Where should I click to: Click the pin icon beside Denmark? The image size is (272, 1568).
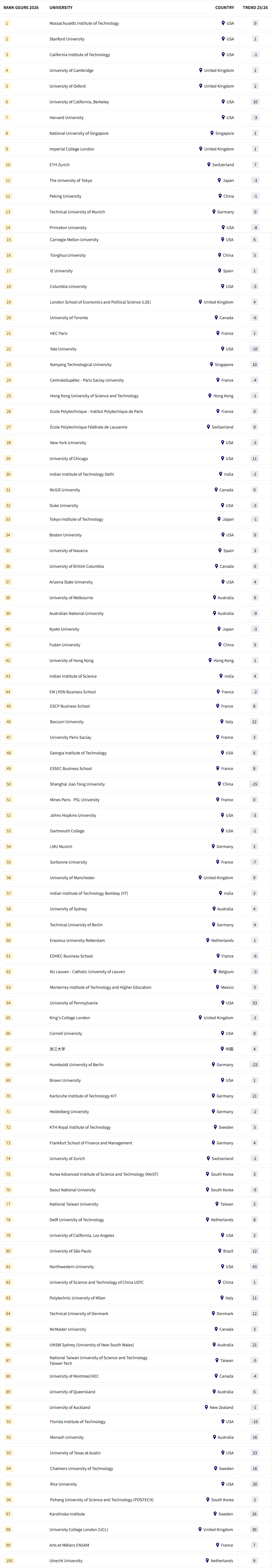213,1313
